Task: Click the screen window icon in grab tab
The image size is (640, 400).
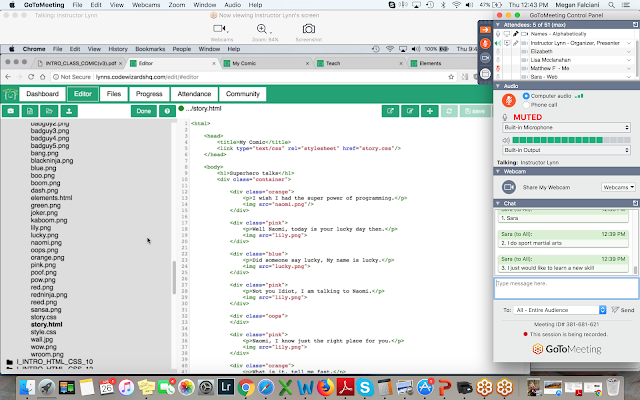Action: click(485, 74)
